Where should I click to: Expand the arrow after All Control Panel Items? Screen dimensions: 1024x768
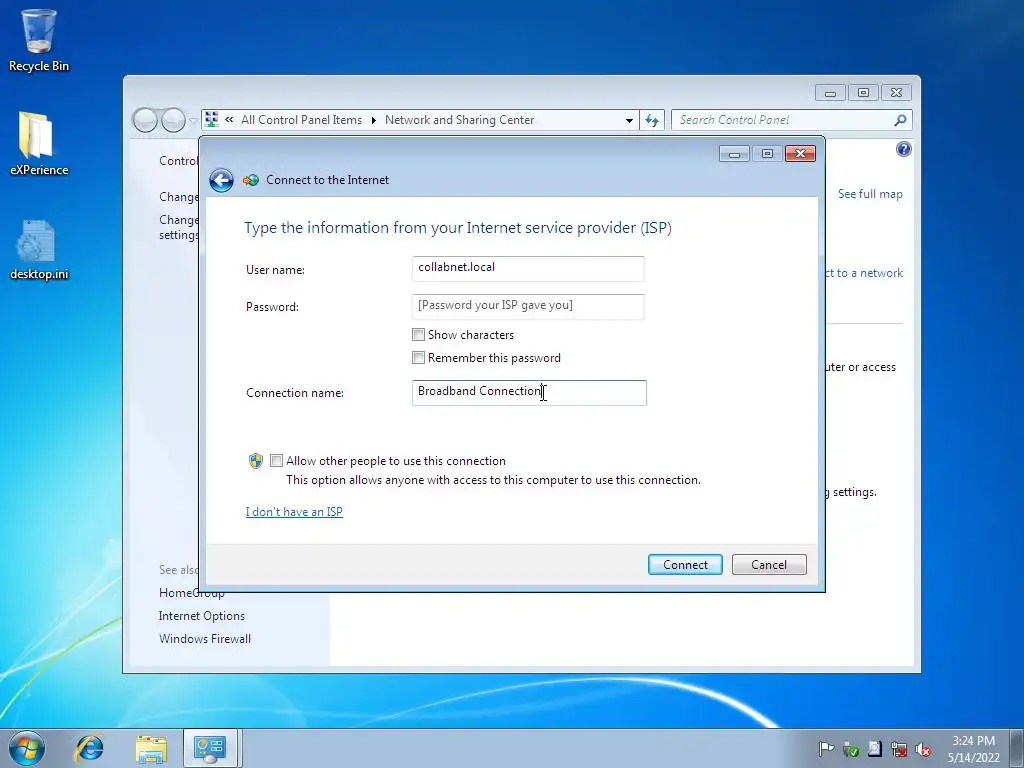(x=374, y=120)
